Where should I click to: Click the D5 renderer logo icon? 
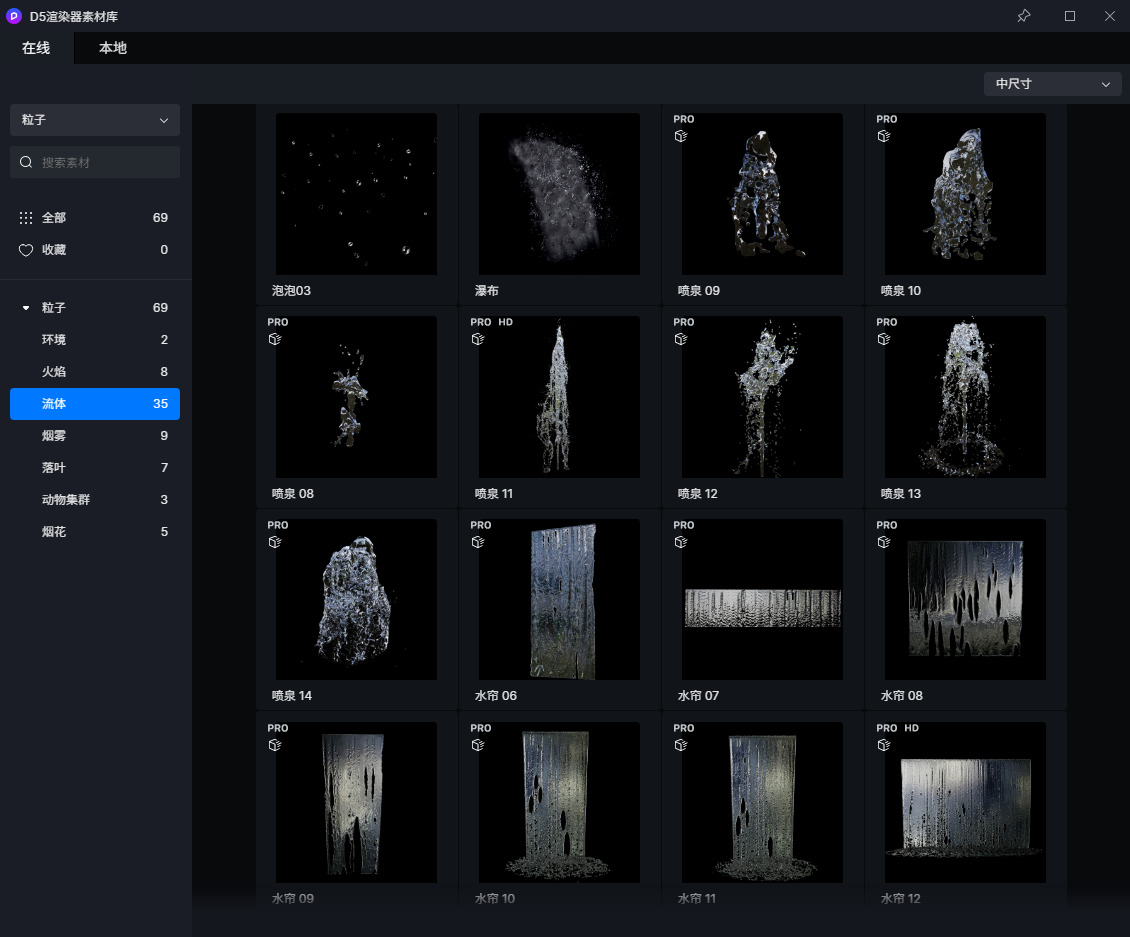[x=14, y=16]
